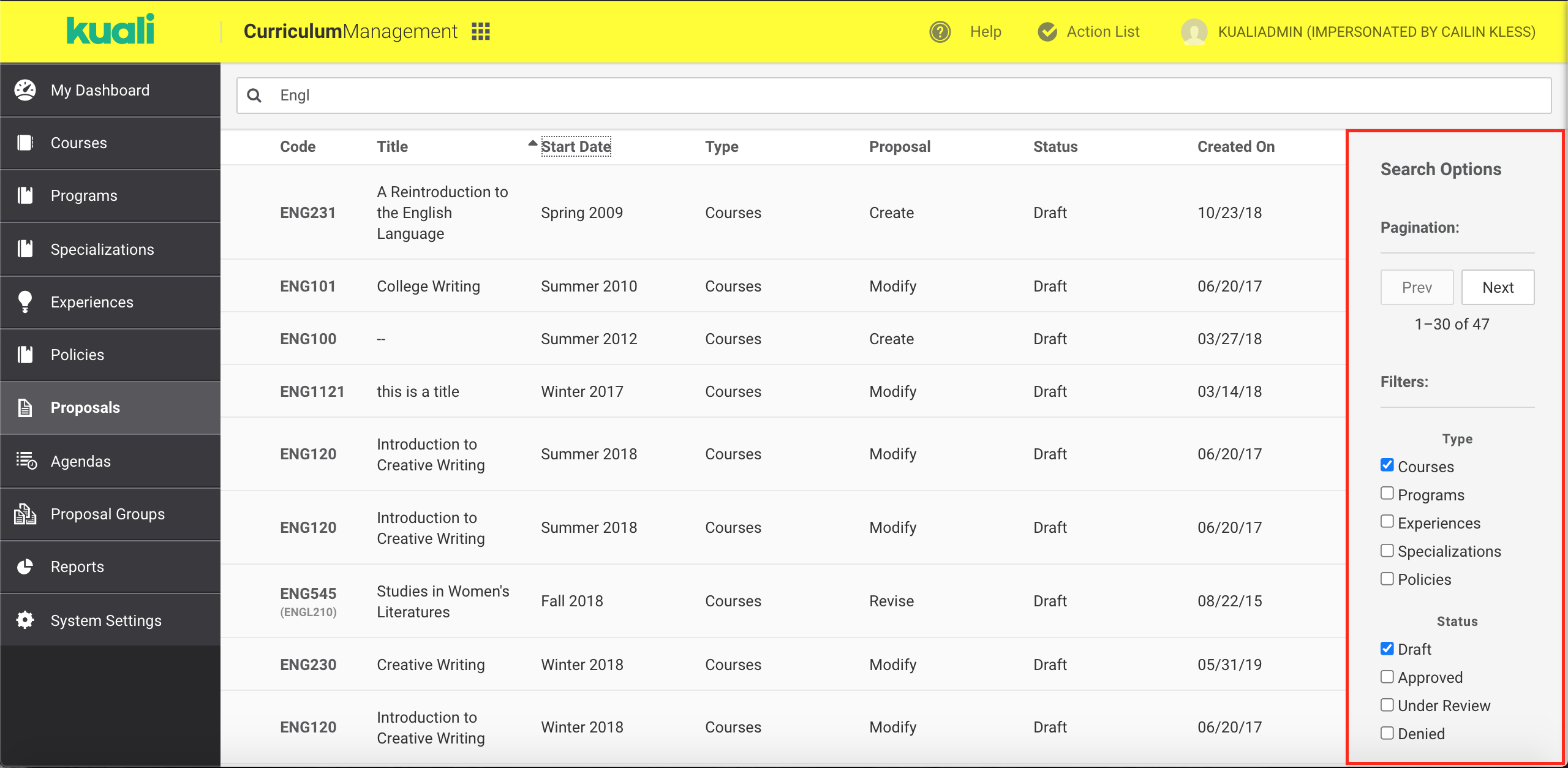Check the Approved status filter

point(1387,677)
